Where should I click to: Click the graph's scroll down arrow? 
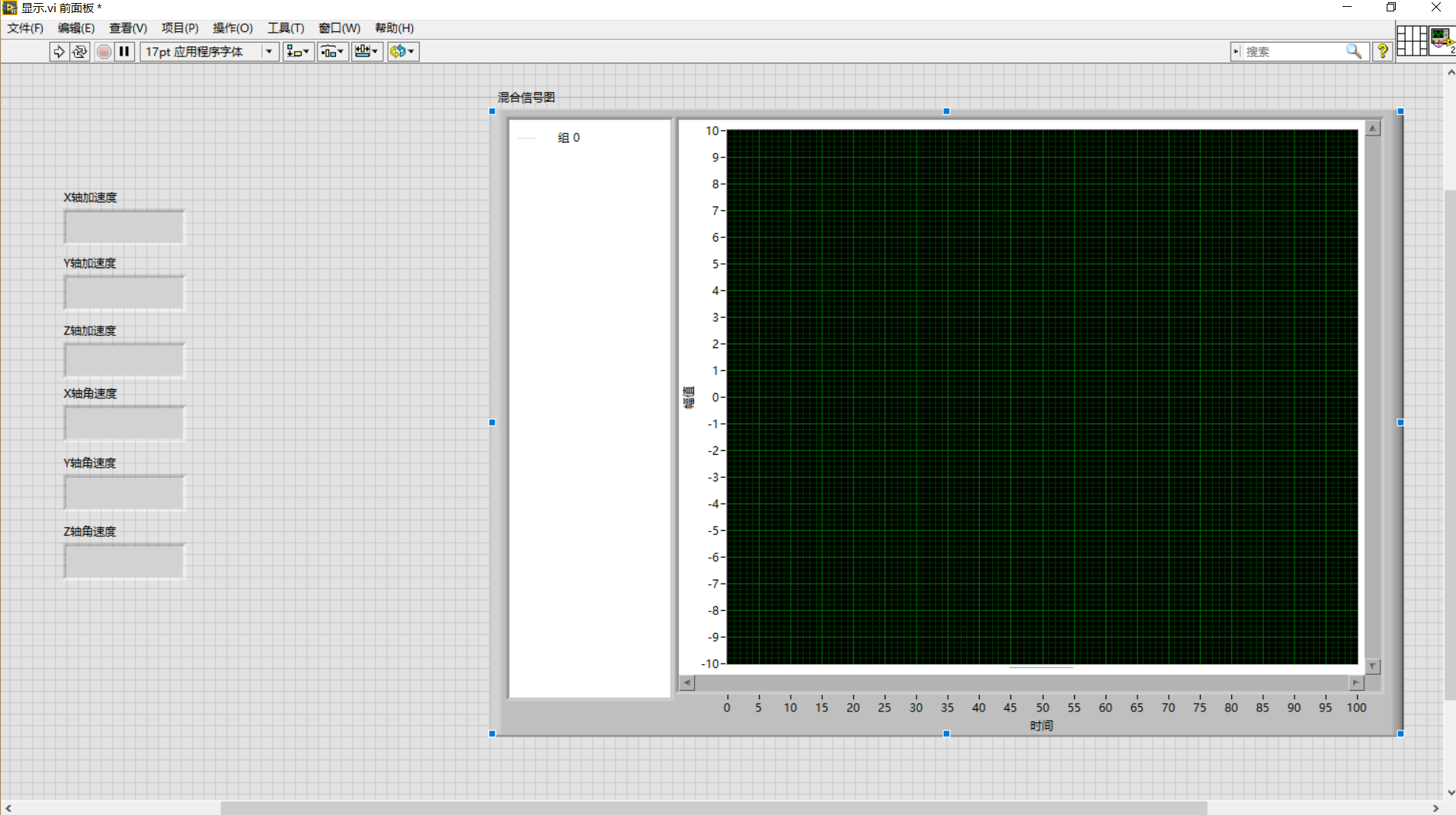pos(1372,666)
